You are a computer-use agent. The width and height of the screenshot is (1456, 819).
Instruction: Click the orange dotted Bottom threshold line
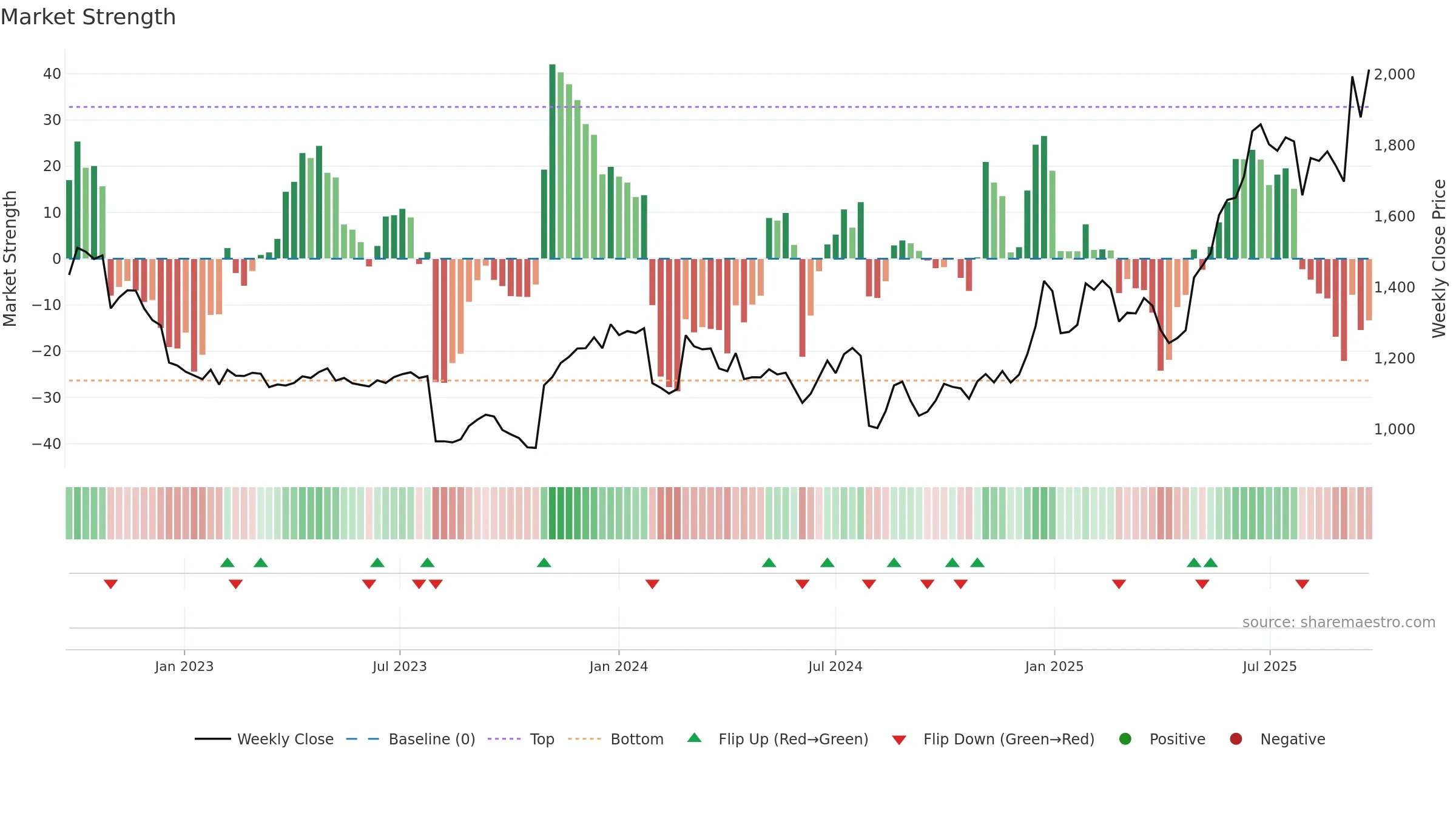pyautogui.click(x=719, y=380)
